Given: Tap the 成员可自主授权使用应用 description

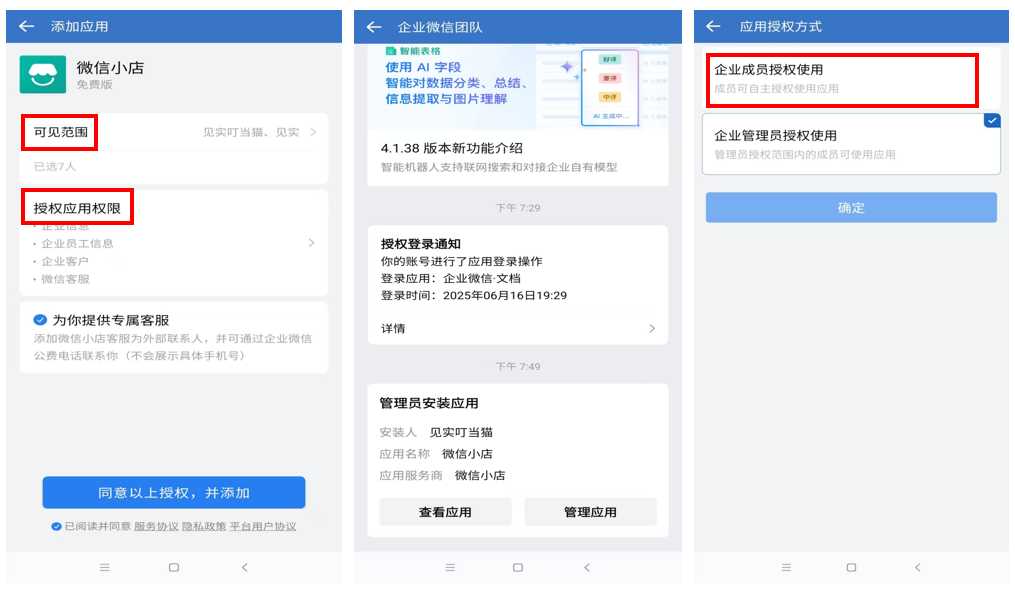Looking at the screenshot, I should pyautogui.click(x=777, y=88).
